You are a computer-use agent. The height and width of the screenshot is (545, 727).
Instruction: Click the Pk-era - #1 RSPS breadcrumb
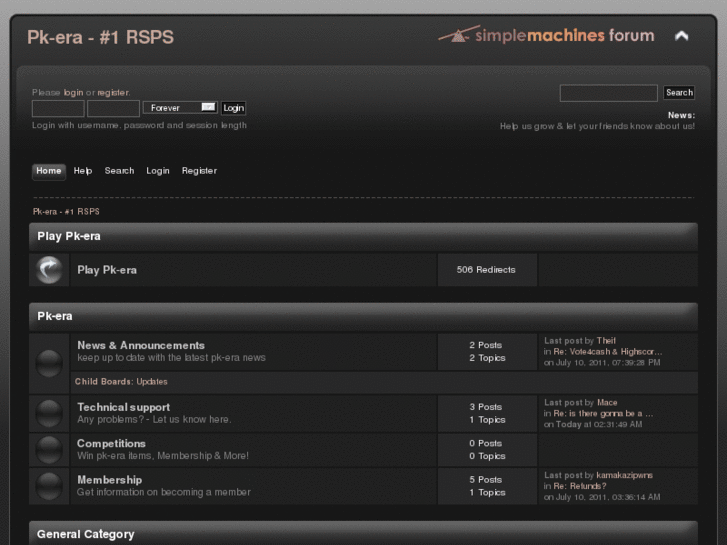(x=66, y=212)
